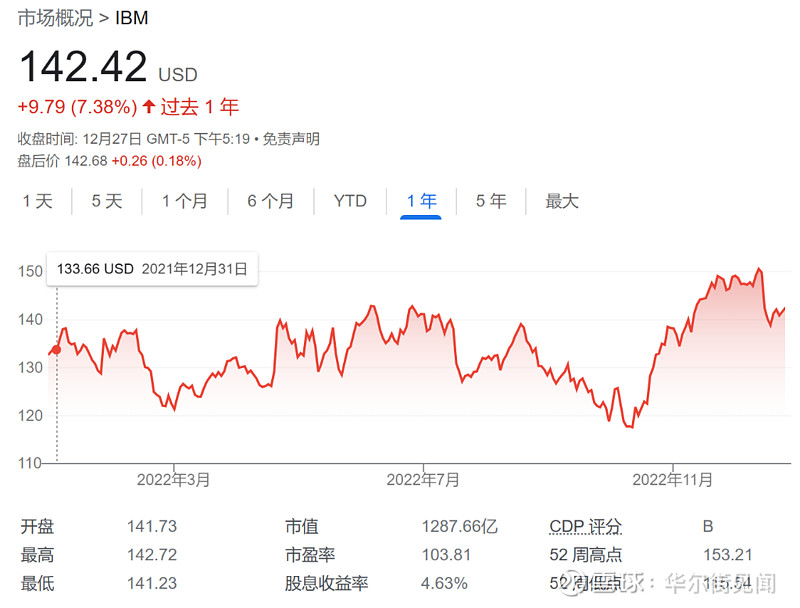This screenshot has width=800, height=608.
Task: Click the 股息收益率 value 4.63%
Action: [444, 583]
